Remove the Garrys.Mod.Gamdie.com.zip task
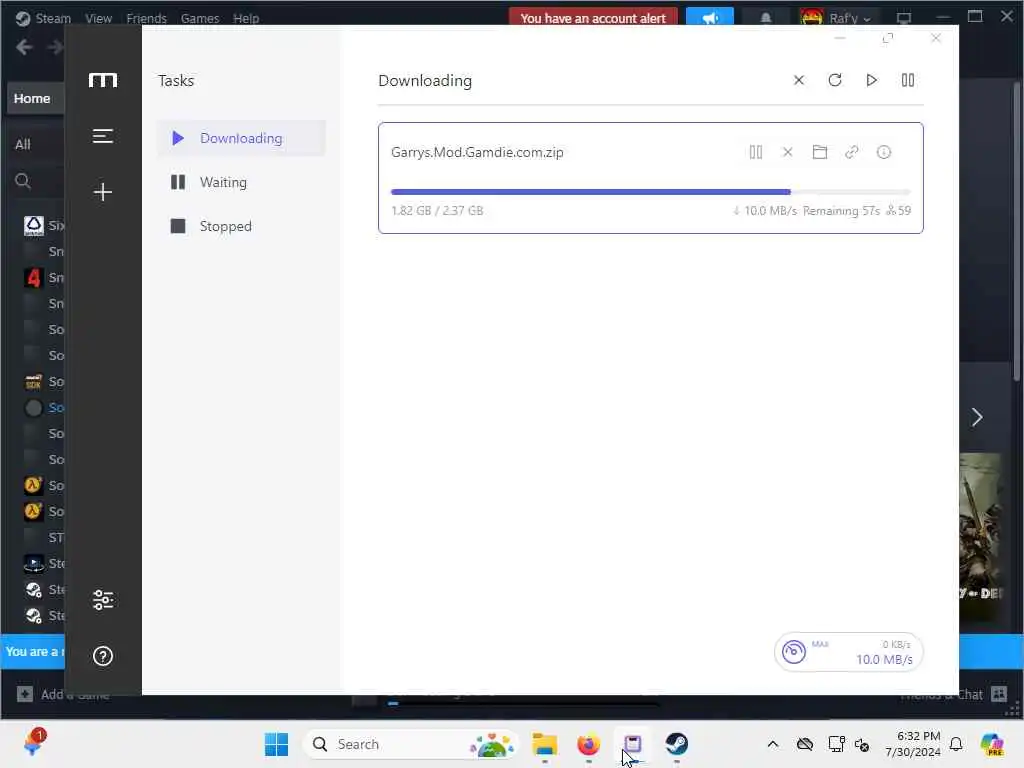This screenshot has width=1024, height=768. [x=788, y=152]
